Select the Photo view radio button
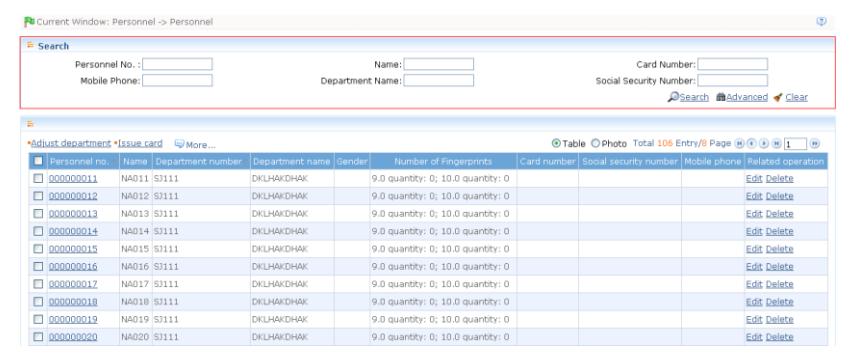This screenshot has width=852, height=363. coord(595,143)
